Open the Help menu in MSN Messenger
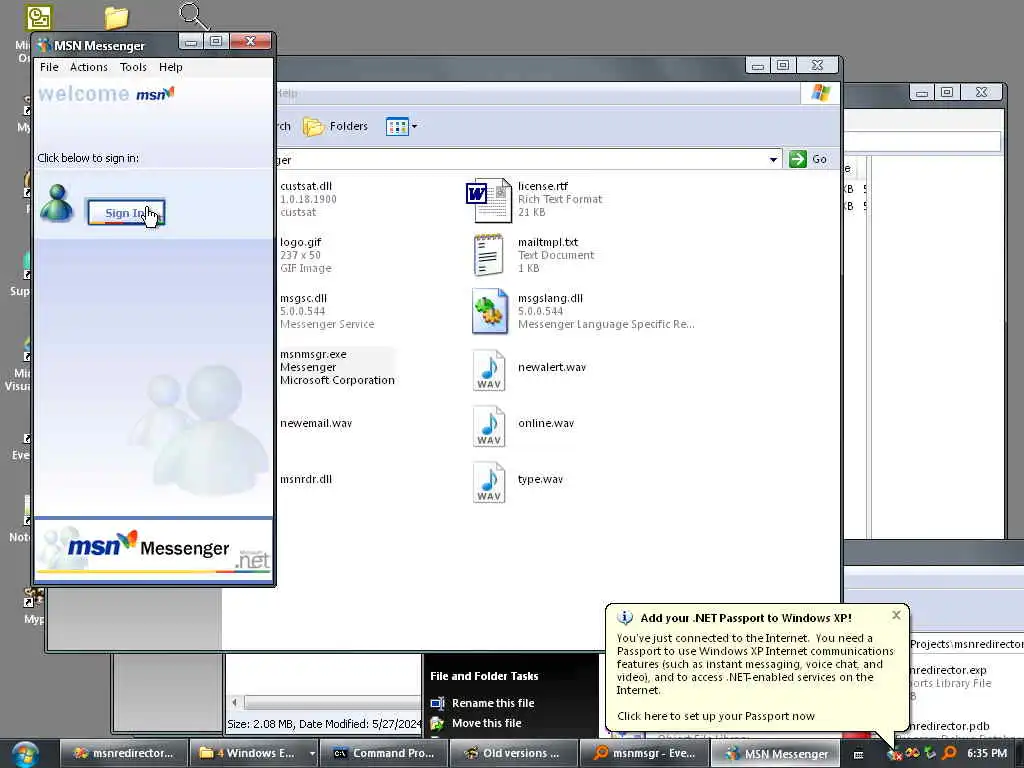The width and height of the screenshot is (1024, 768). 170,67
